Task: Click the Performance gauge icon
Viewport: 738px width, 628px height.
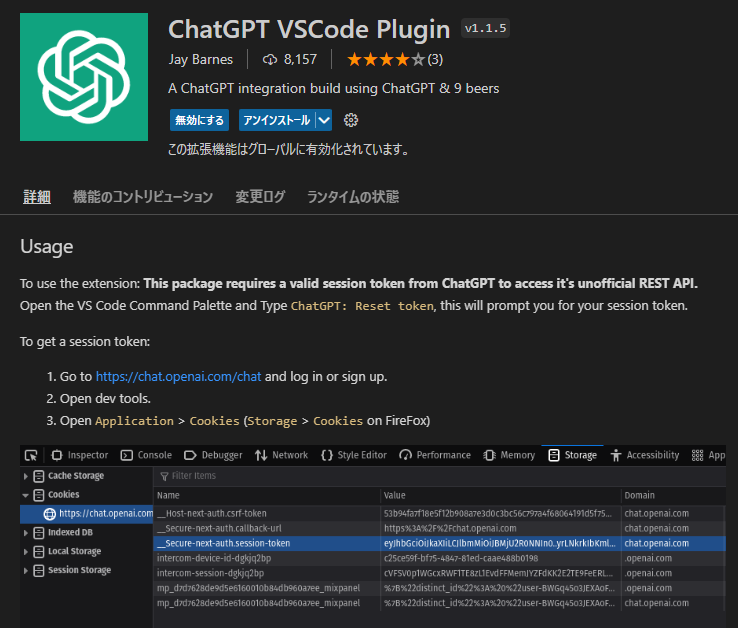Action: tap(405, 455)
